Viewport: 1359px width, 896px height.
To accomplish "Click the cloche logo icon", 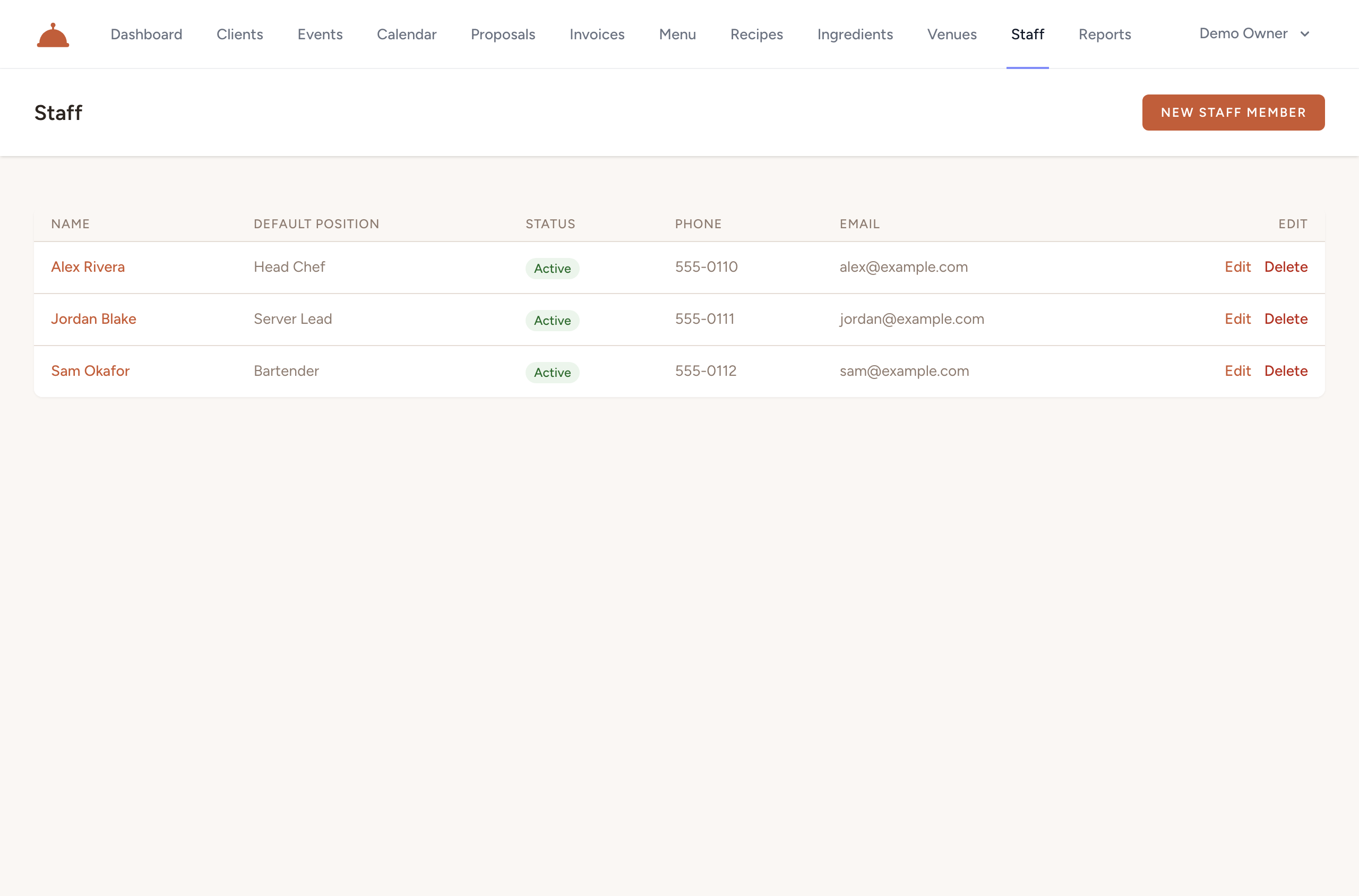I will pos(53,35).
